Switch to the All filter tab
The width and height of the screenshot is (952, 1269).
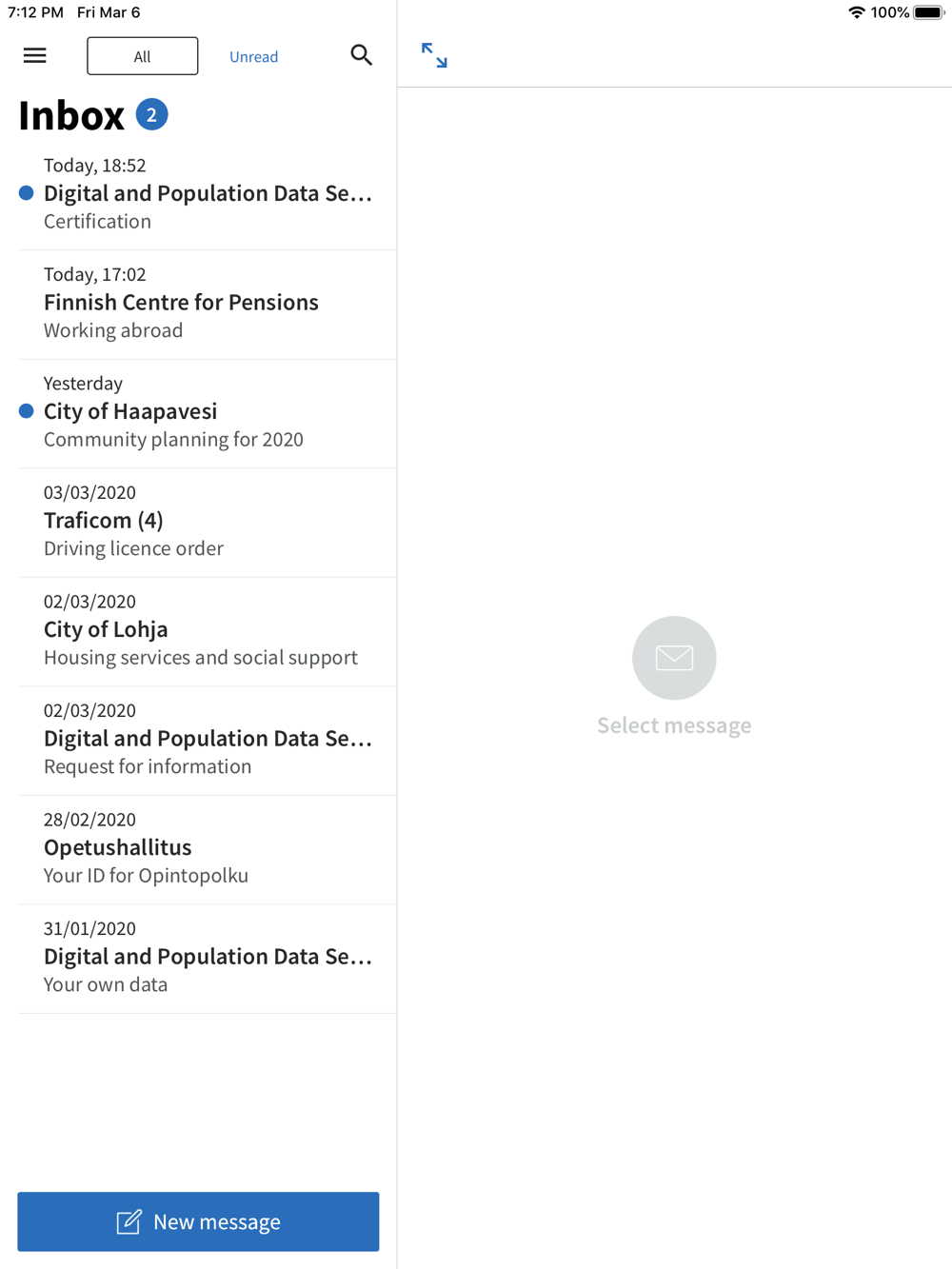click(143, 56)
